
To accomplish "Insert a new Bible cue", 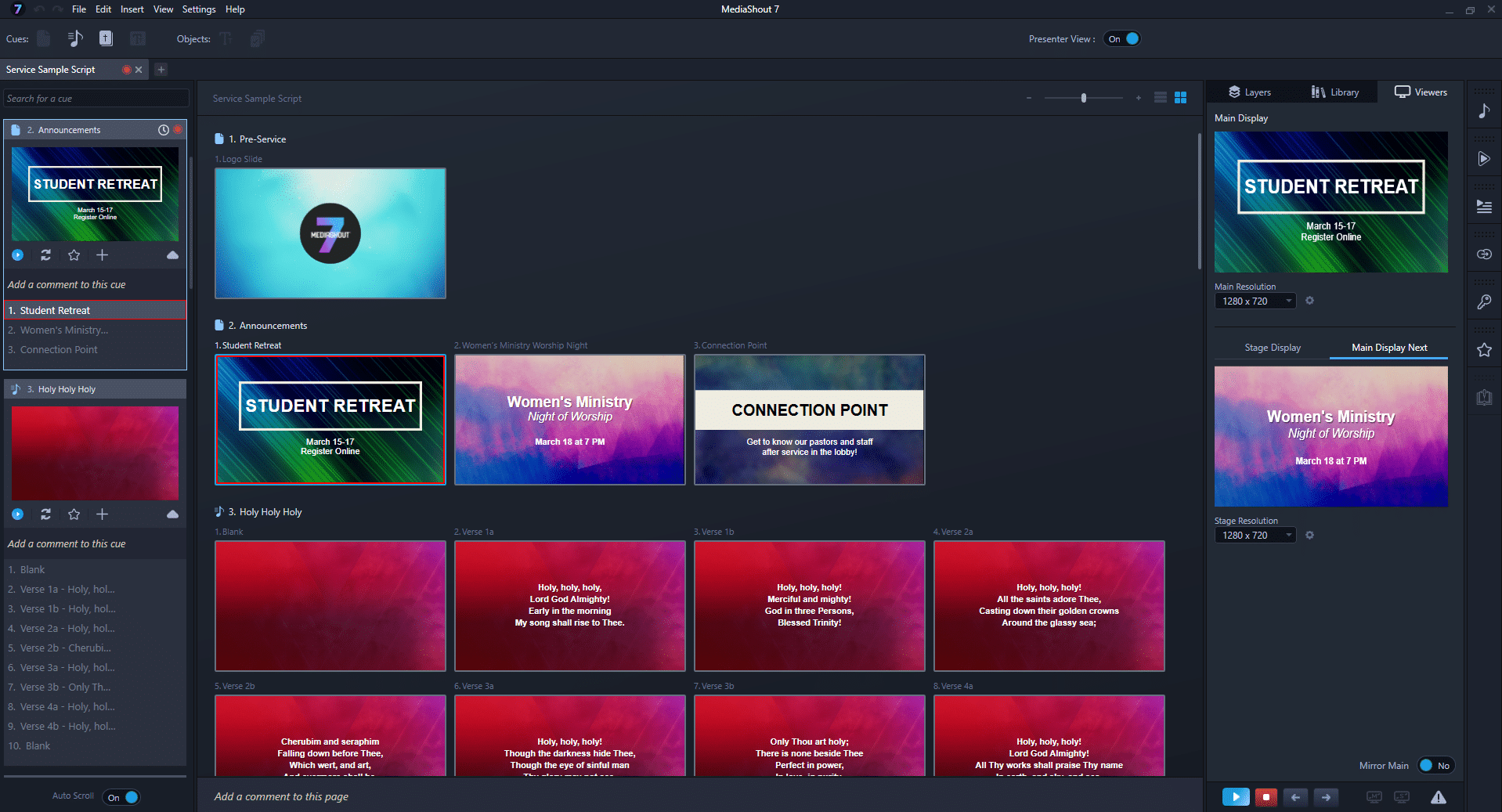I will tap(106, 38).
